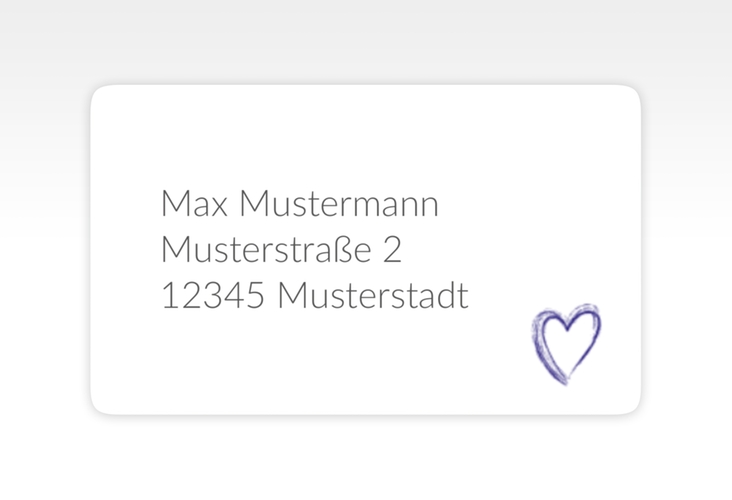
Task: Click the background below the address label
Action: [x=365, y=458]
